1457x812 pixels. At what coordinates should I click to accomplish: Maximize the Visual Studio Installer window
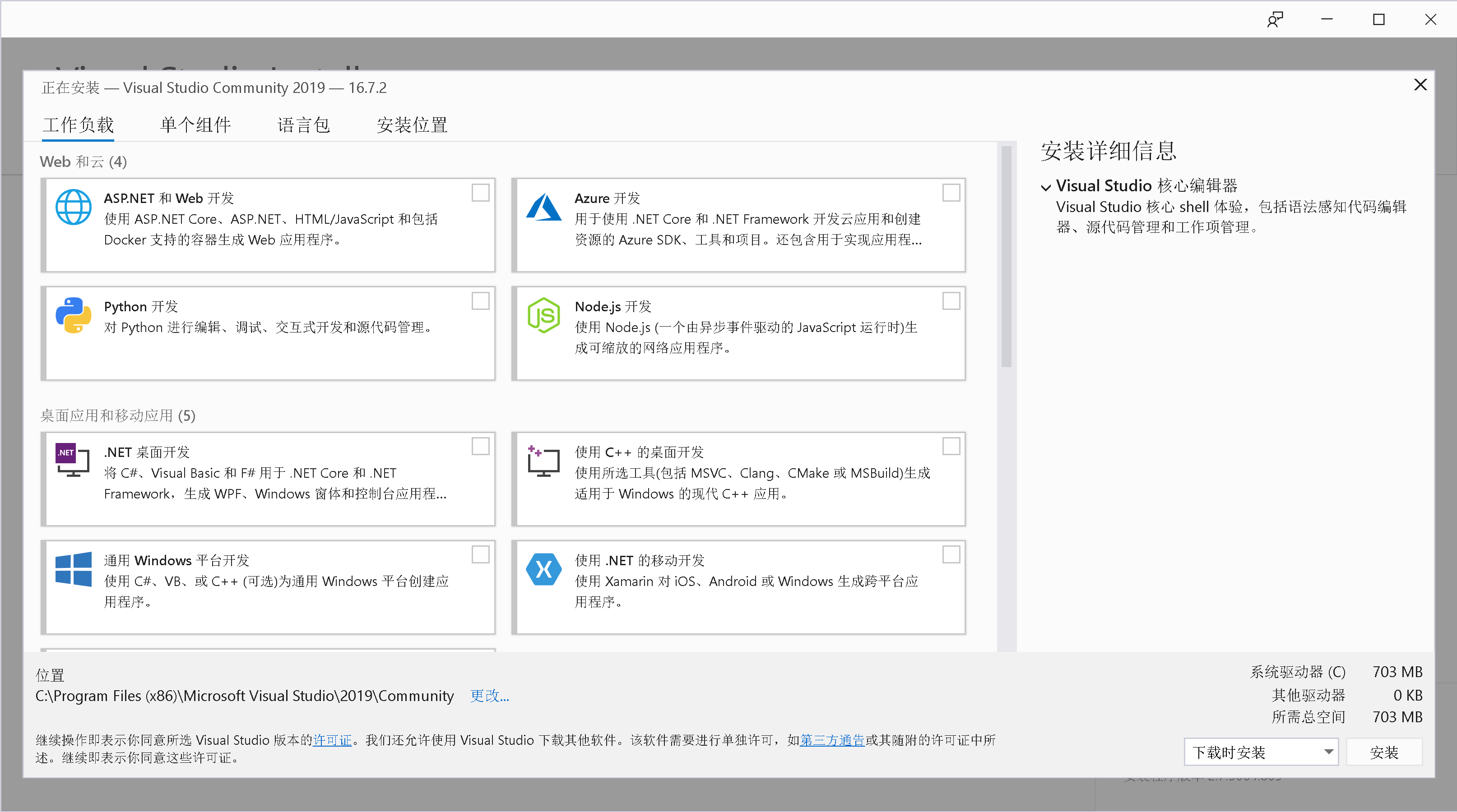coord(1379,20)
